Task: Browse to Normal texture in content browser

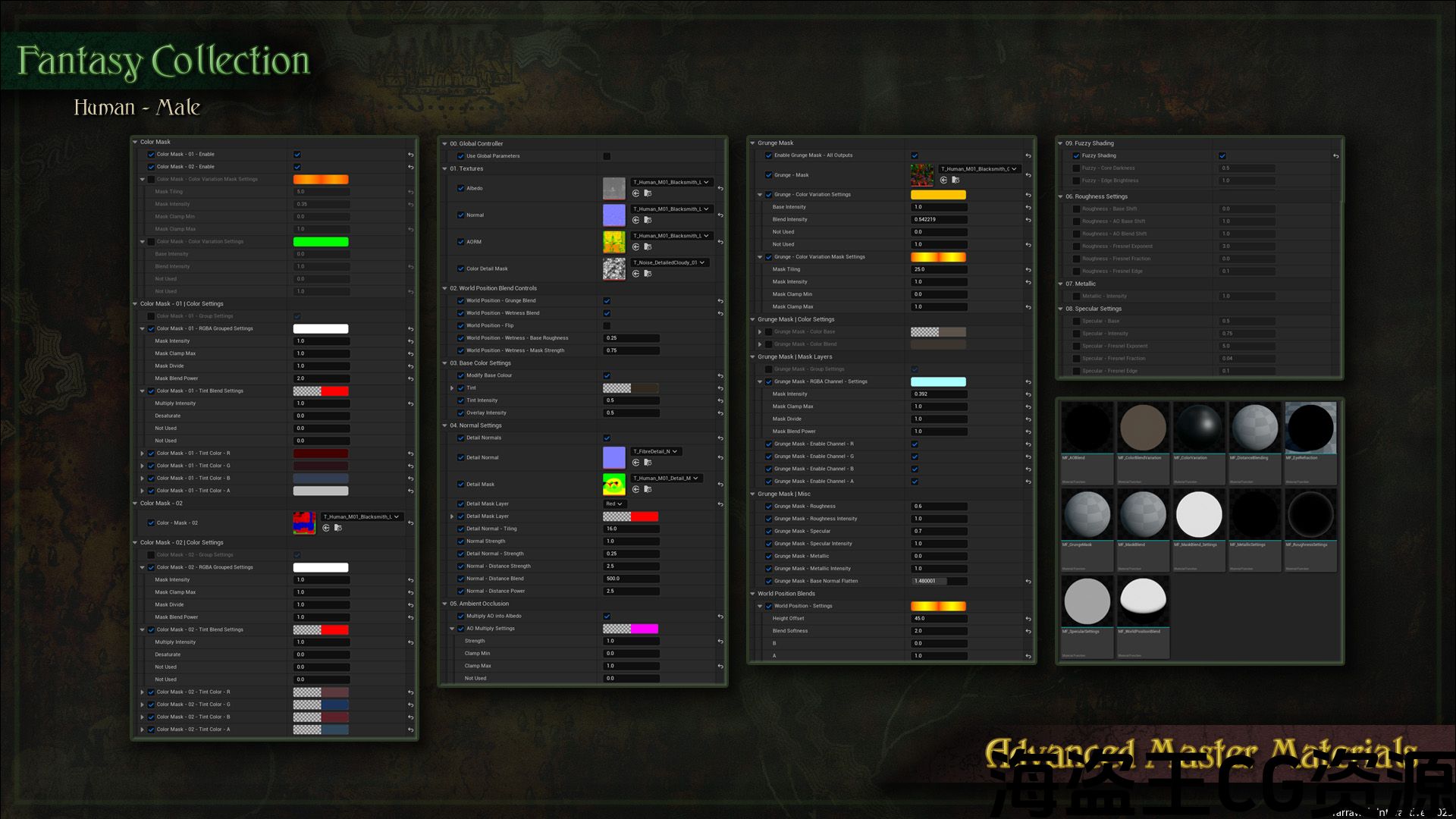Action: pyautogui.click(x=648, y=220)
